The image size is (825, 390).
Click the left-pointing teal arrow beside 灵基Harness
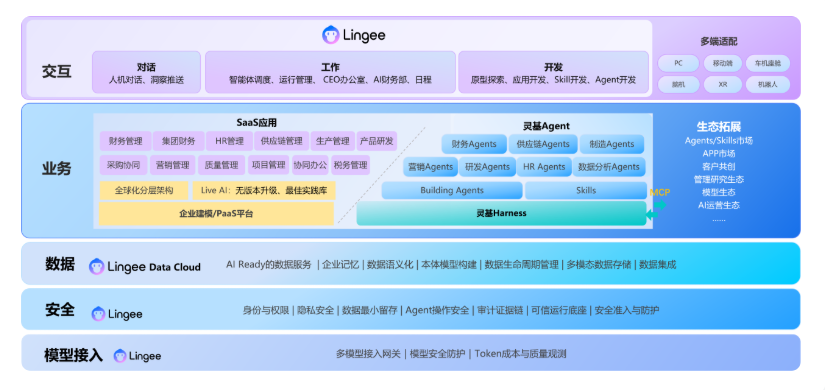point(652,215)
